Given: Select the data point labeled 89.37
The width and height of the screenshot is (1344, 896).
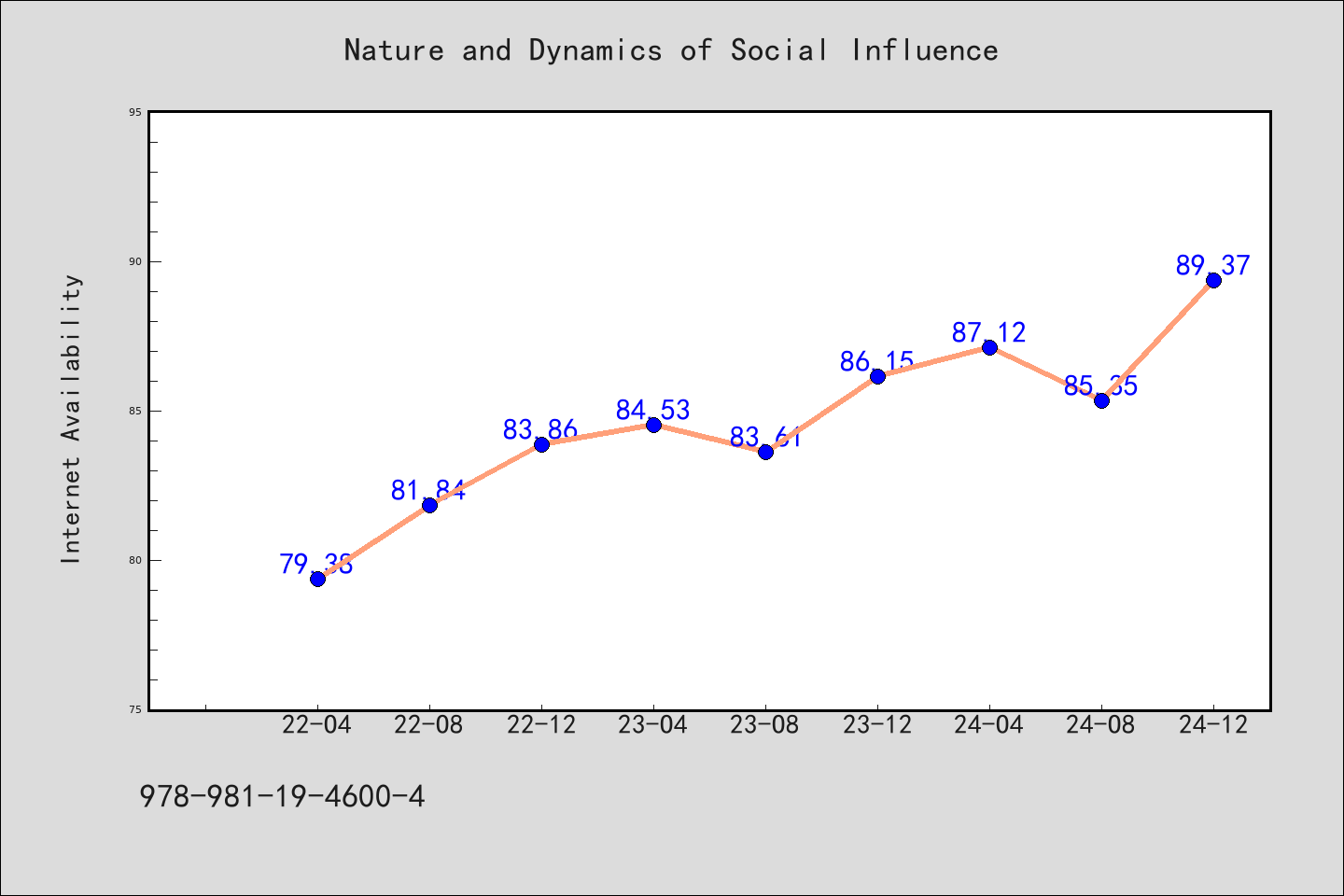Looking at the screenshot, I should pyautogui.click(x=1213, y=280).
